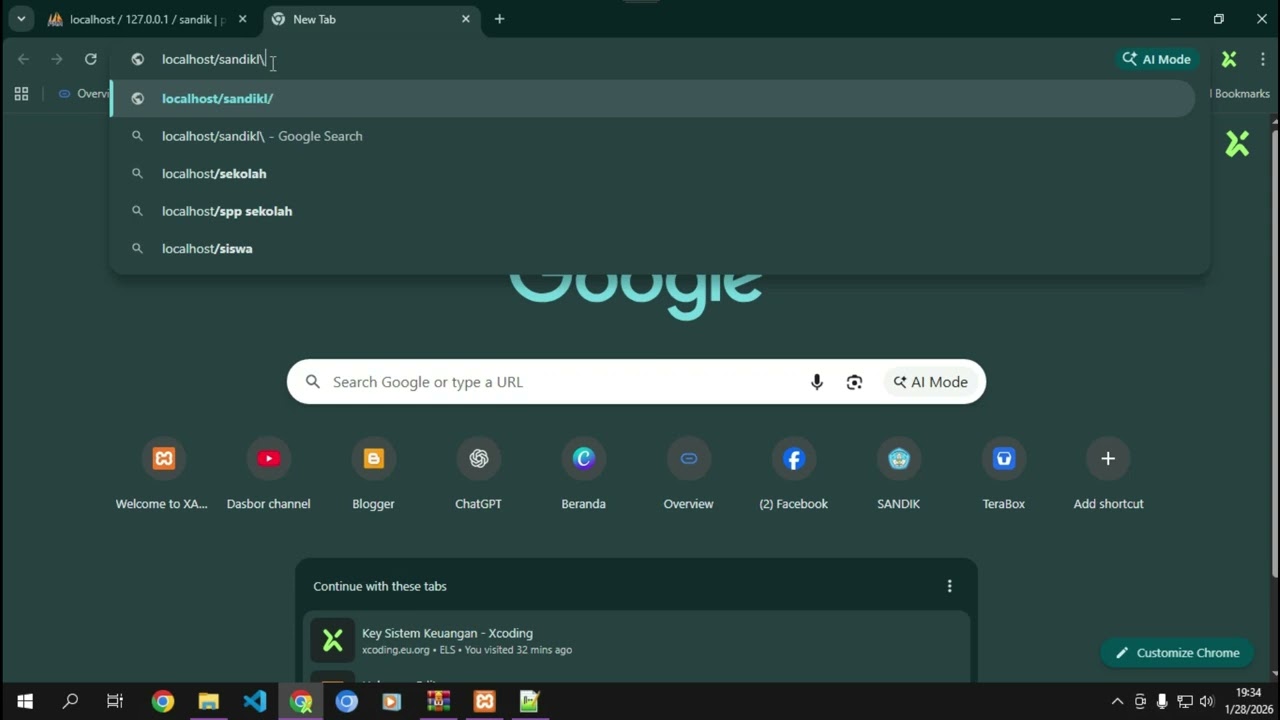Focus the Search Google or type a URL box
The width and height of the screenshot is (1280, 720).
pos(636,382)
